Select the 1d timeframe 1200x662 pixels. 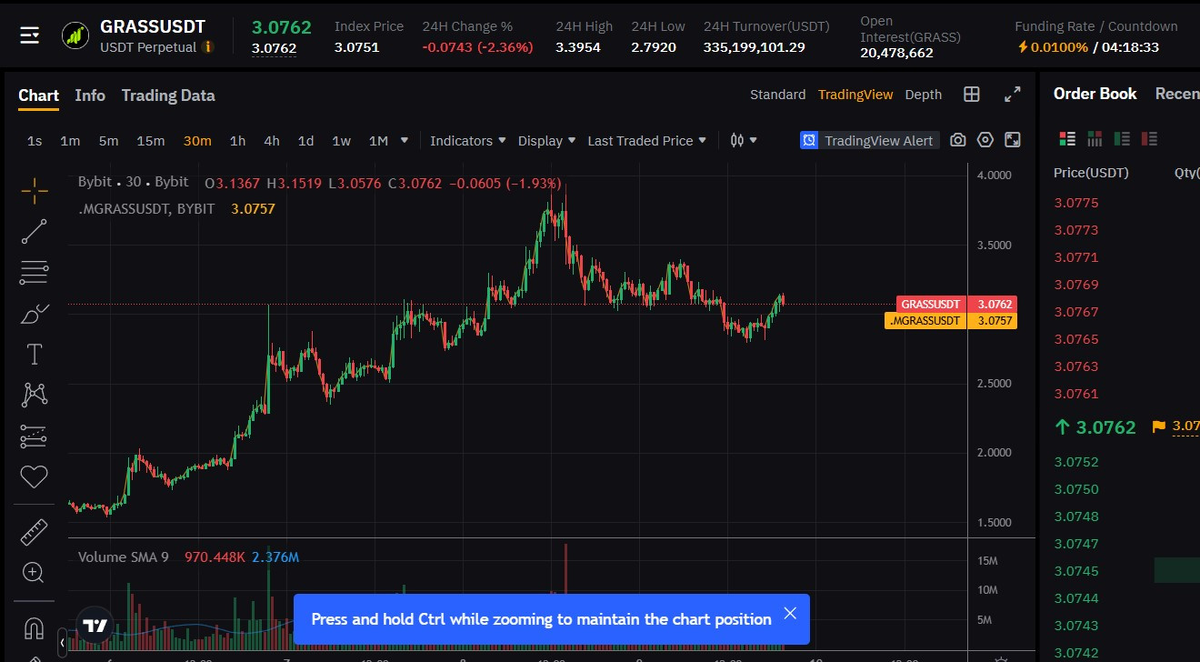tap(306, 141)
